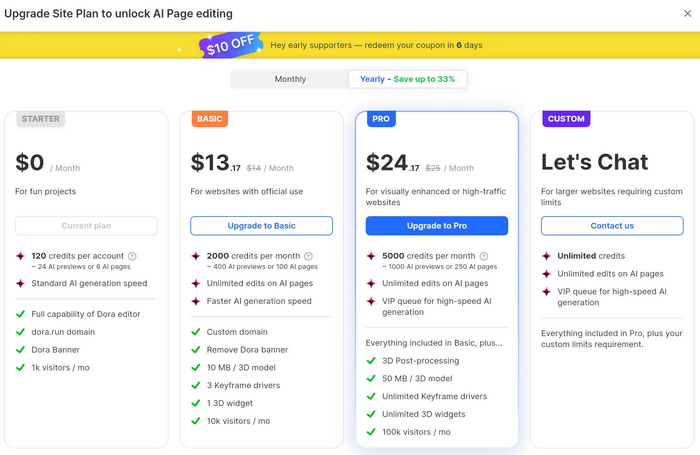Click the STARTER plan label tag
The image size is (700, 455).
tap(40, 119)
